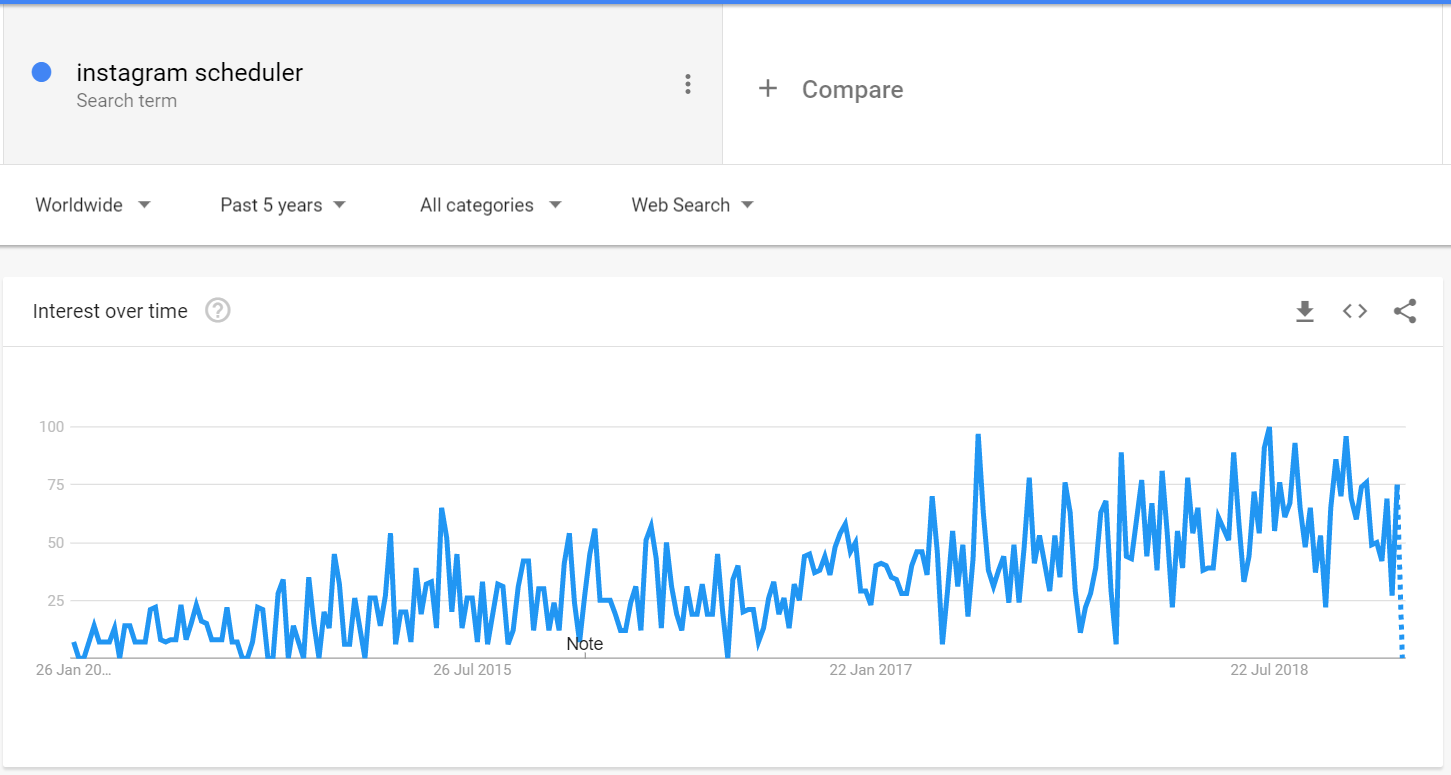Open the All categories filter dropdown
Viewport: 1451px width, 775px height.
pyautogui.click(x=489, y=205)
